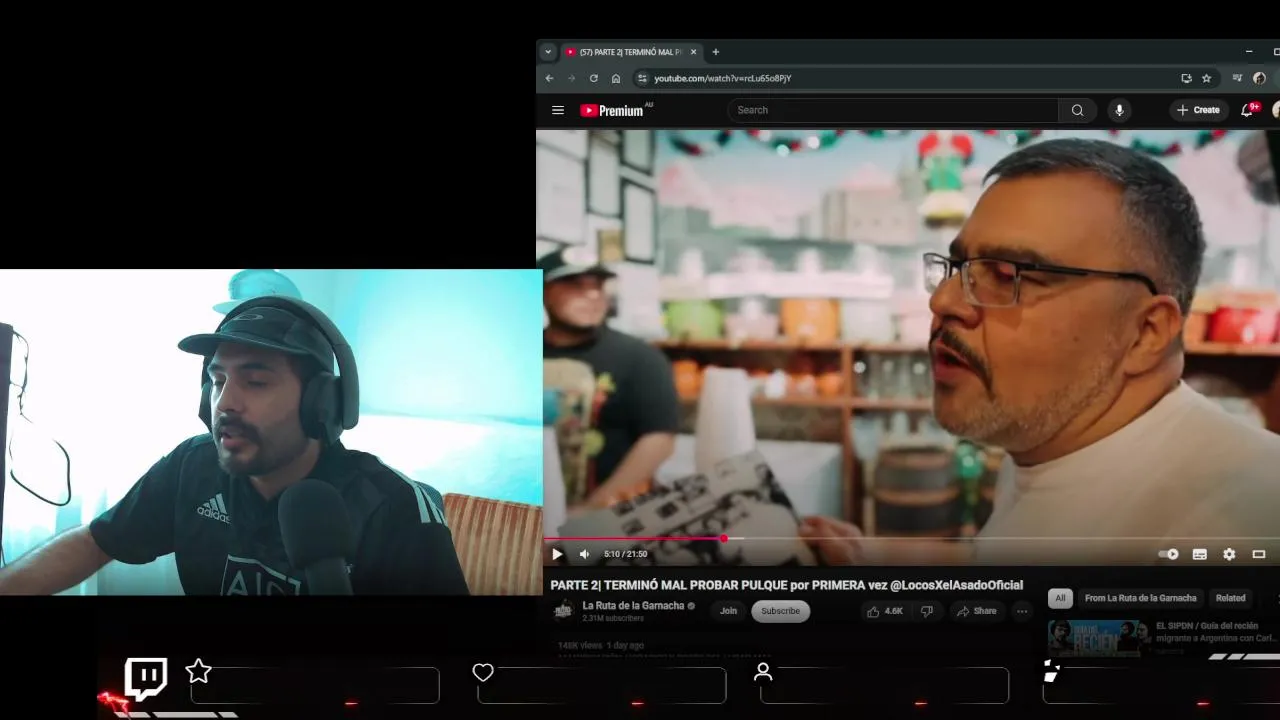Viewport: 1280px width, 720px height.
Task: Toggle subtitles/closed captions
Action: 1199,554
